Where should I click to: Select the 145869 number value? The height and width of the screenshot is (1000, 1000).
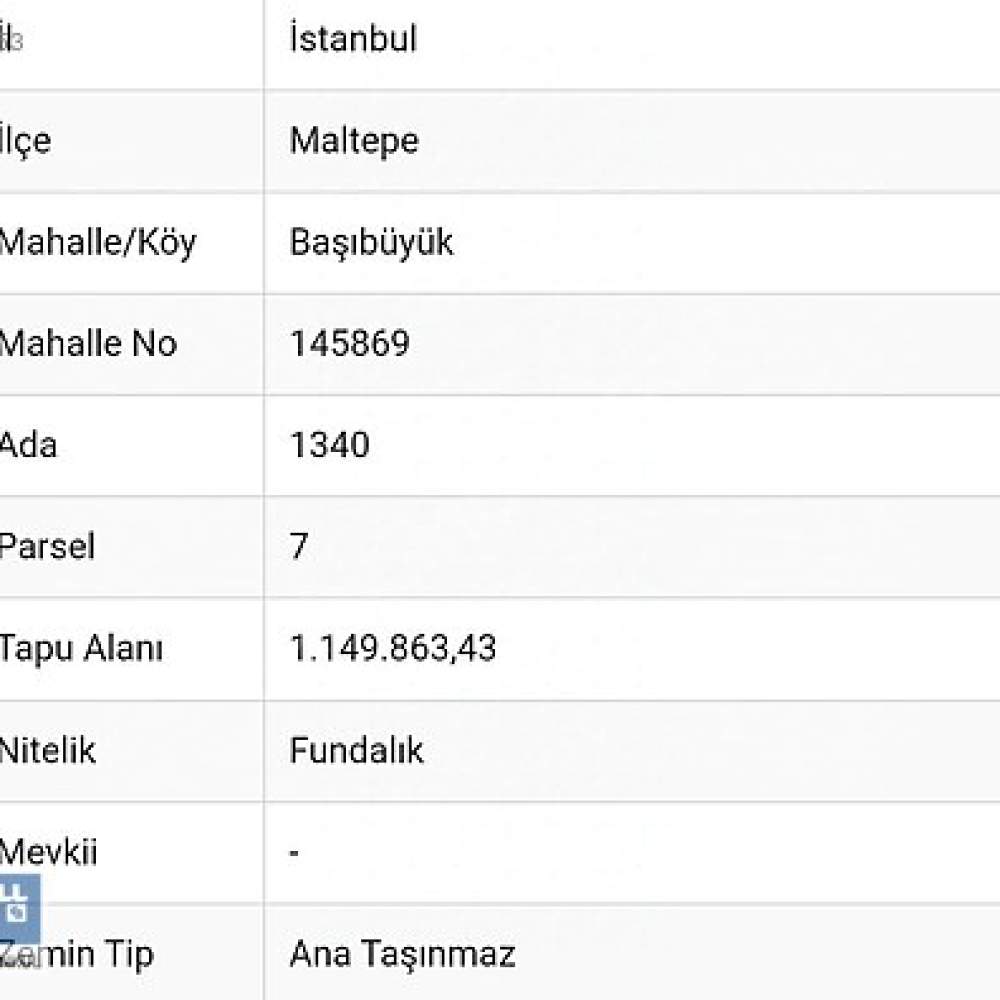click(349, 344)
